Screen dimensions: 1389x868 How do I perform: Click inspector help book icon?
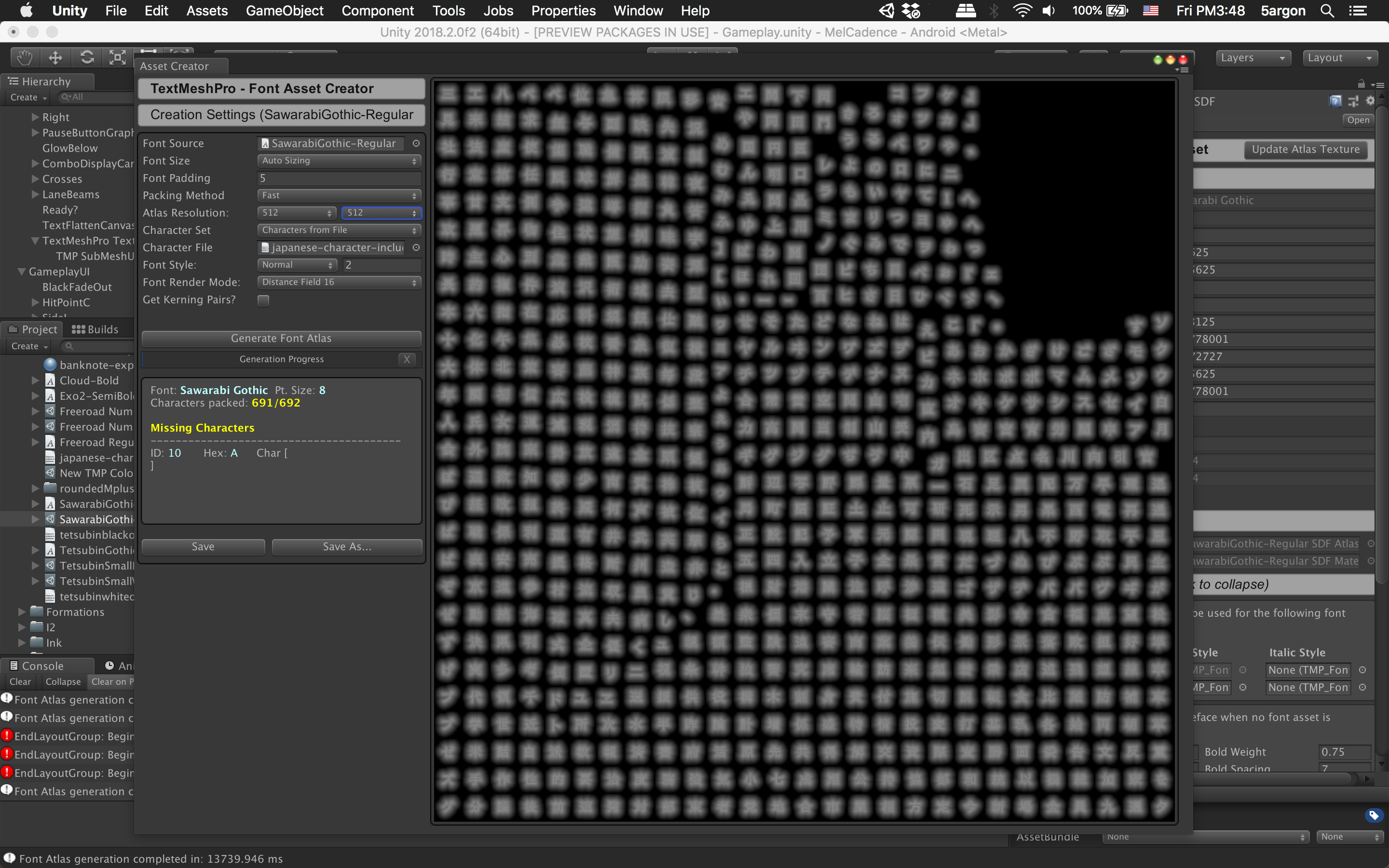pyautogui.click(x=1335, y=102)
